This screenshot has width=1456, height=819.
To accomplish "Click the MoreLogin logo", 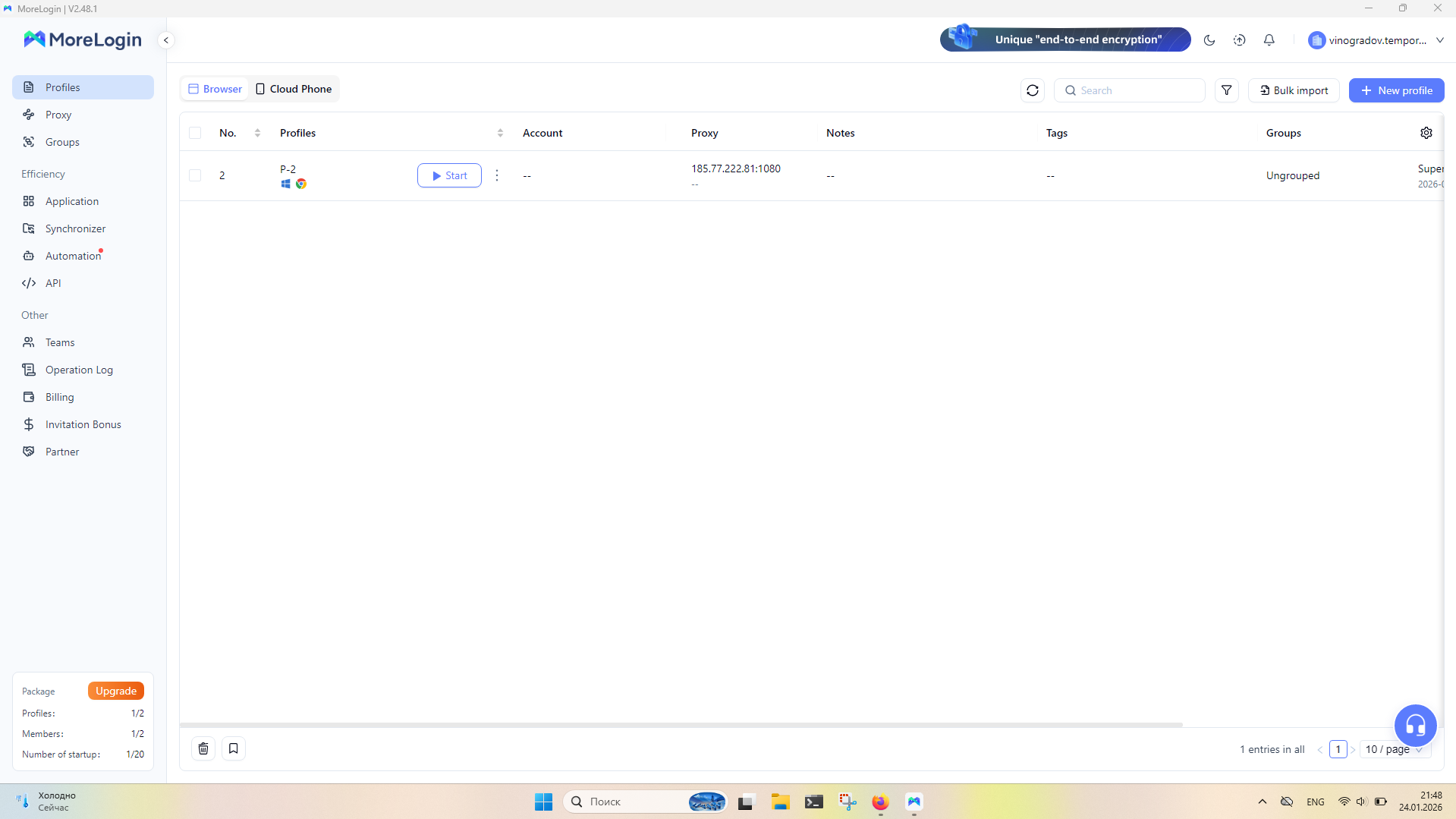I will pyautogui.click(x=83, y=39).
